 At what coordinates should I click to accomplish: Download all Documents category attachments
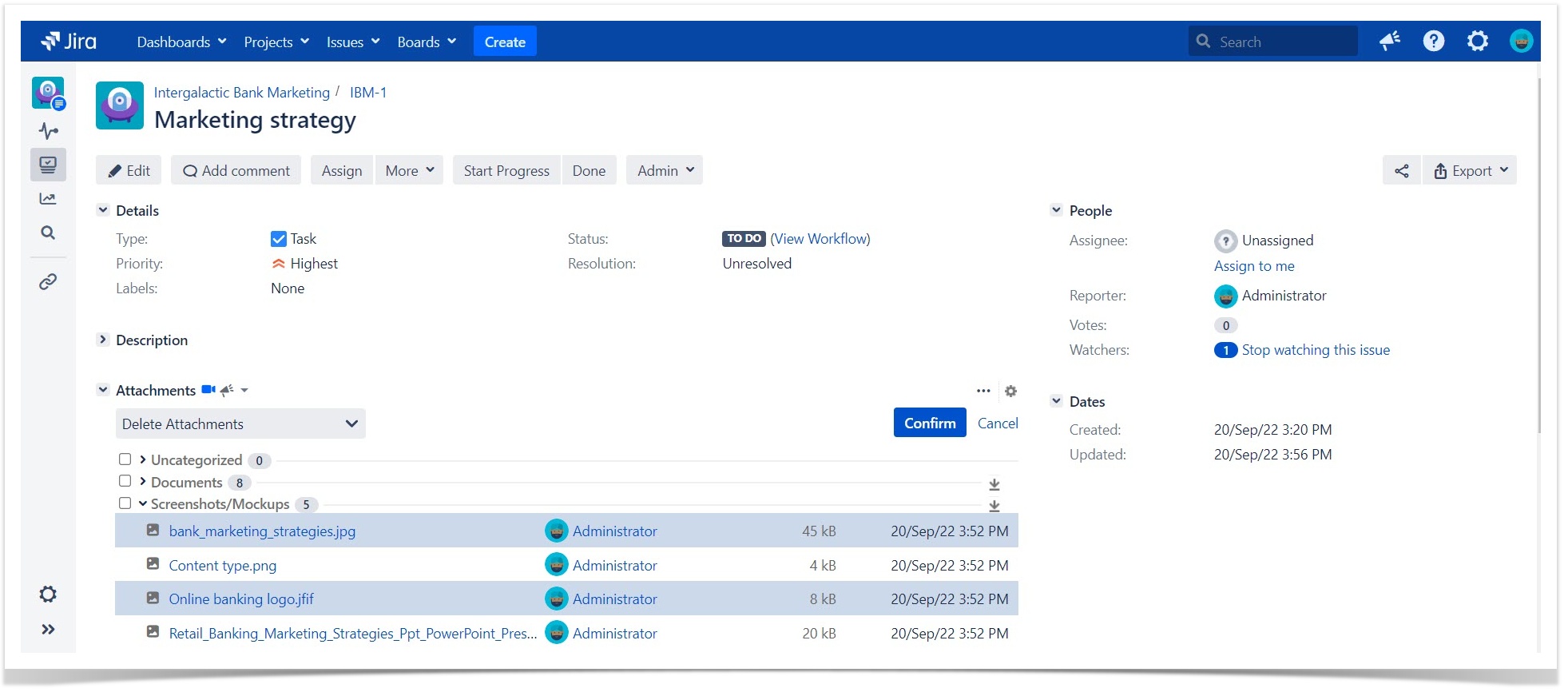click(994, 484)
